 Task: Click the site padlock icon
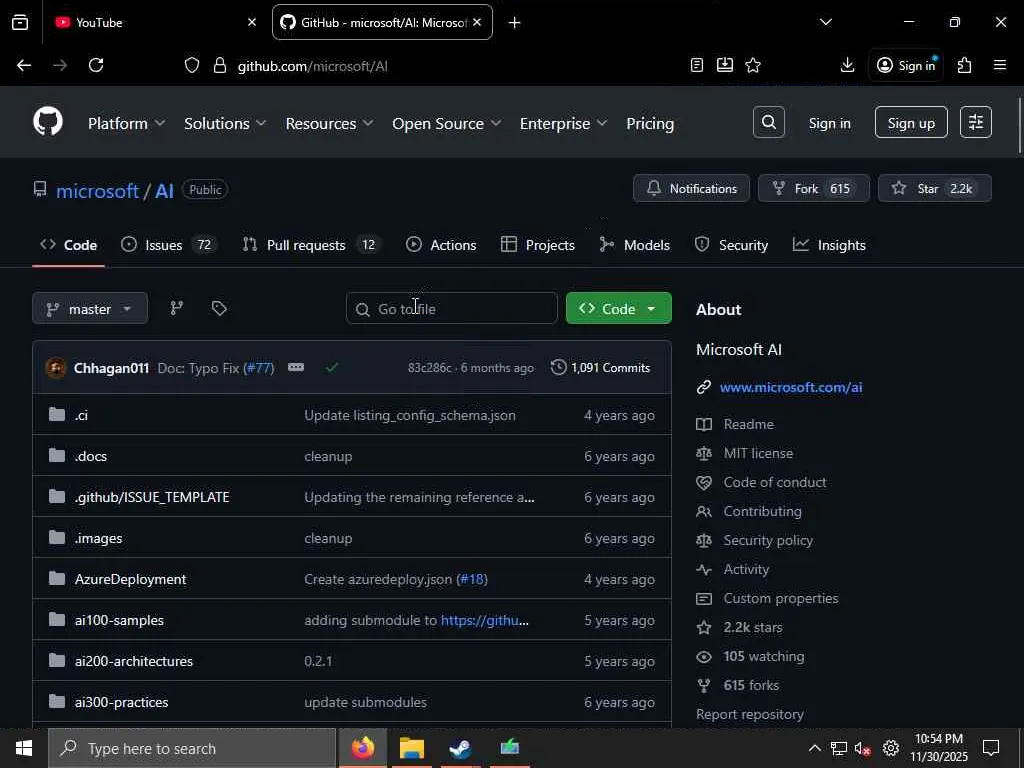pyautogui.click(x=220, y=65)
